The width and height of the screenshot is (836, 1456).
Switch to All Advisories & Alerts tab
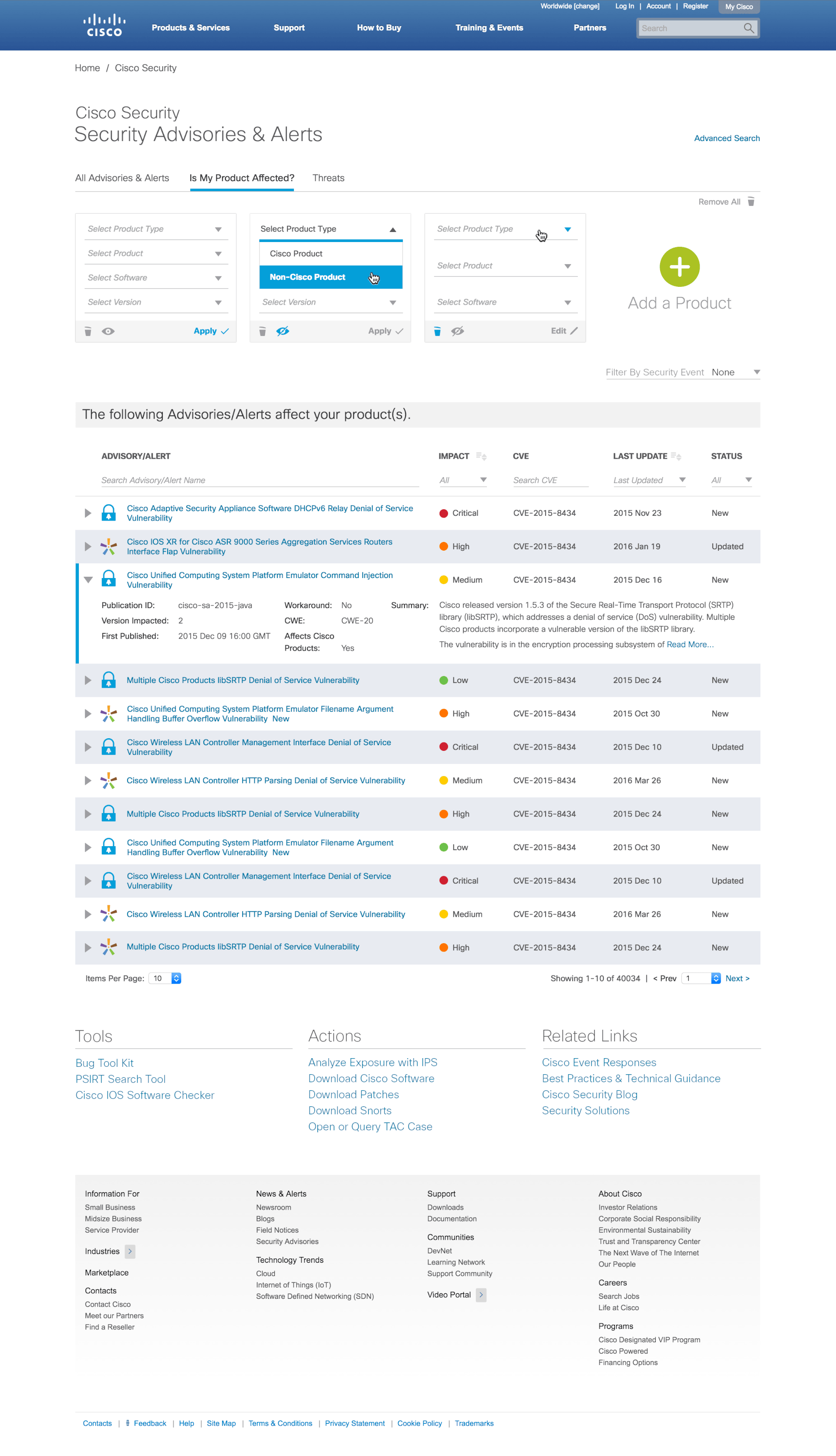coord(122,178)
